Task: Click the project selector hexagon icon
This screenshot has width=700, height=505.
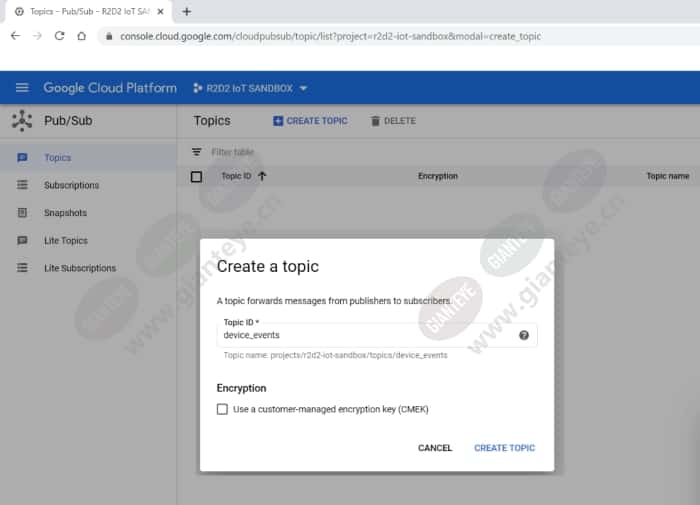Action: pos(197,88)
